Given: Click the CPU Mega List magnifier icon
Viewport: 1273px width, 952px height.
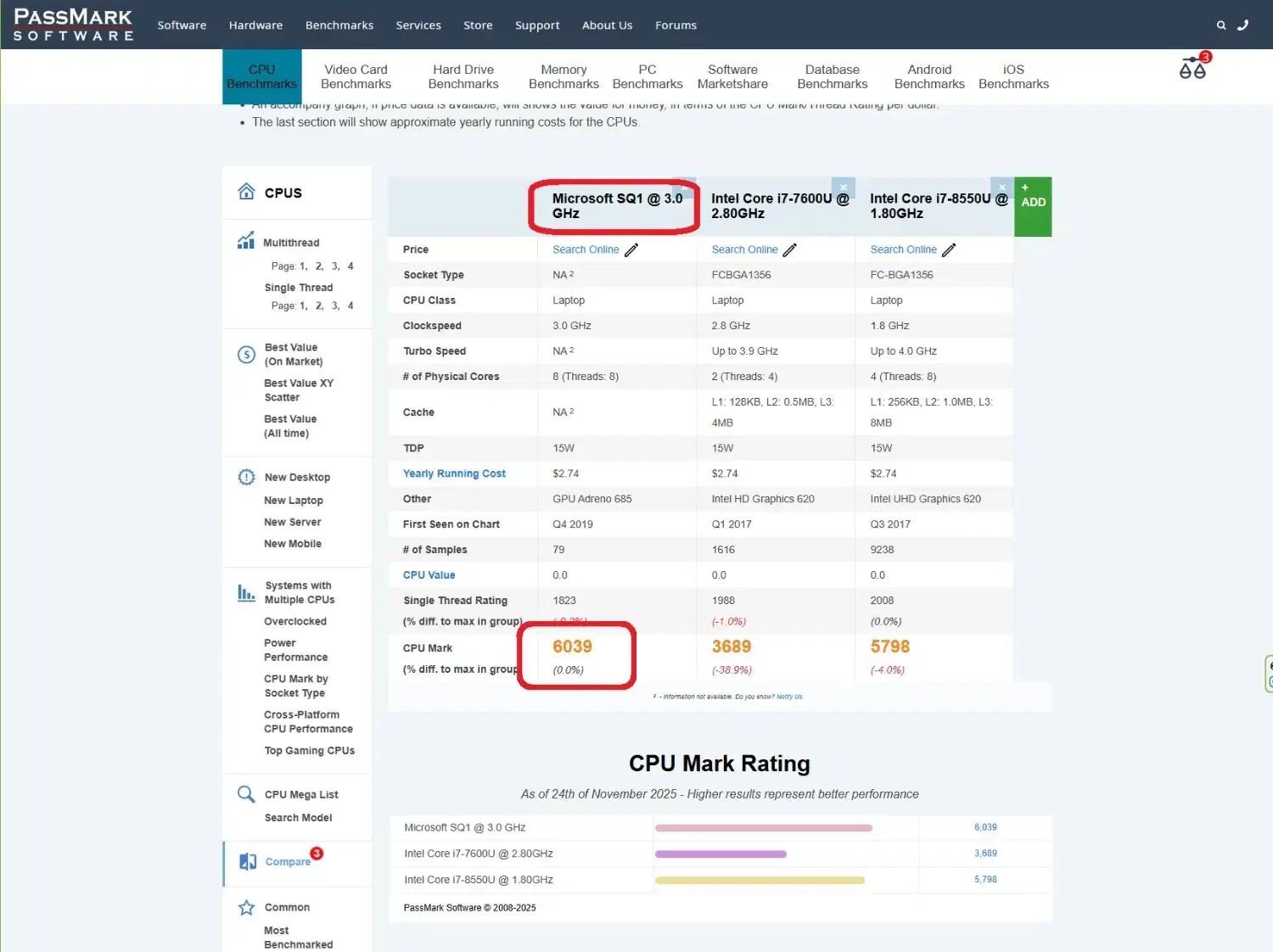Looking at the screenshot, I should click(x=246, y=794).
